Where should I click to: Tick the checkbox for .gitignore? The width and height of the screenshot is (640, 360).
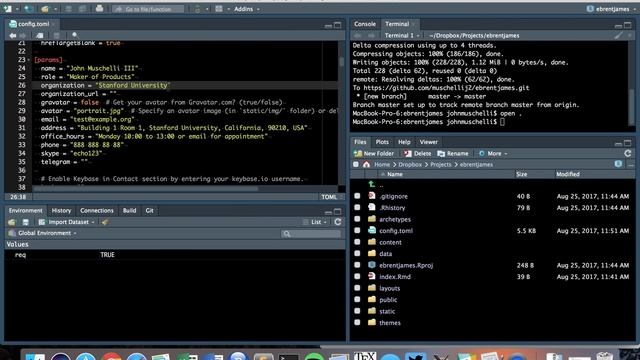tap(357, 196)
